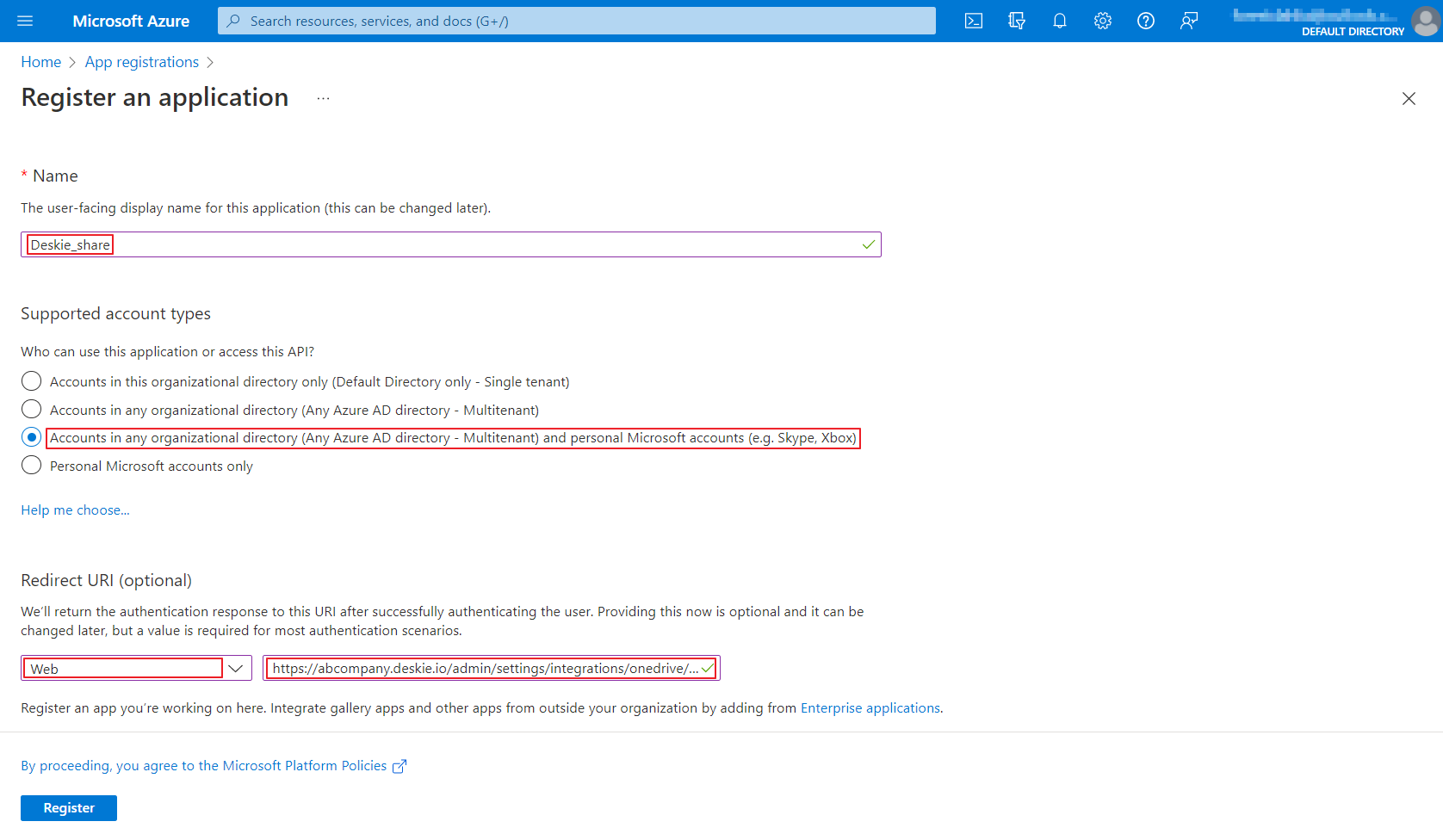Select Multitenant and personal Microsoft accounts radio
This screenshot has height=840, width=1443.
pyautogui.click(x=31, y=437)
